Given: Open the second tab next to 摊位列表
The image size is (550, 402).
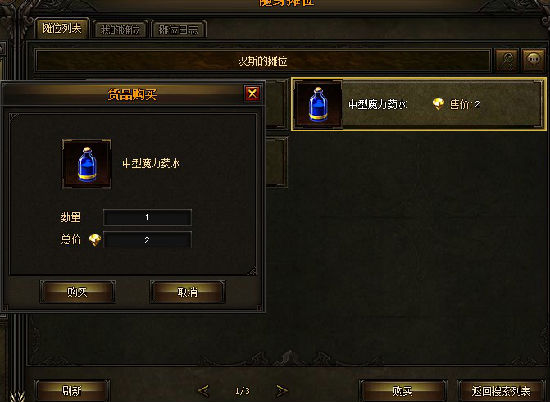Looking at the screenshot, I should point(120,30).
